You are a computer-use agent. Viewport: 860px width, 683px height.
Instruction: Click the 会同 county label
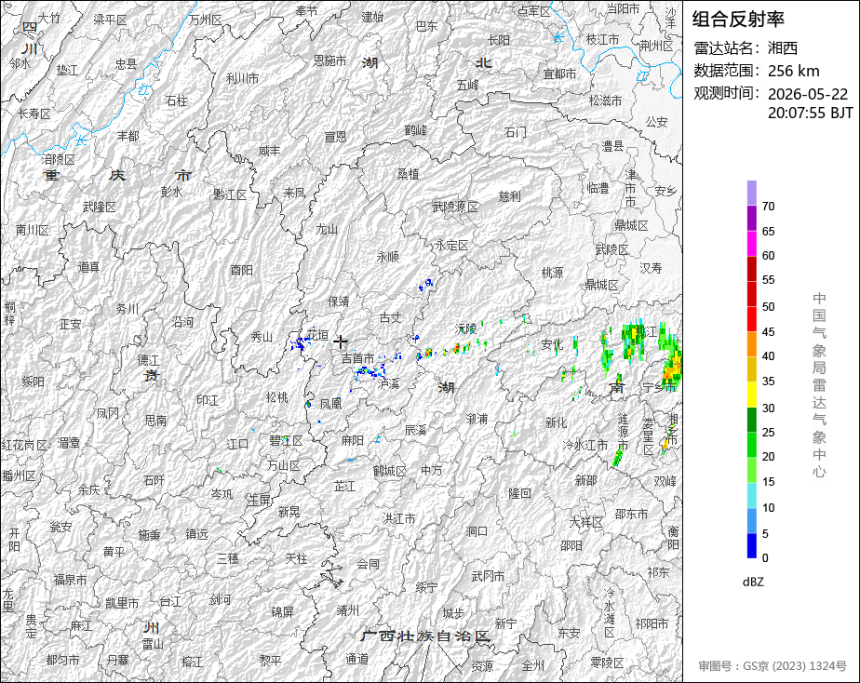coord(367,563)
